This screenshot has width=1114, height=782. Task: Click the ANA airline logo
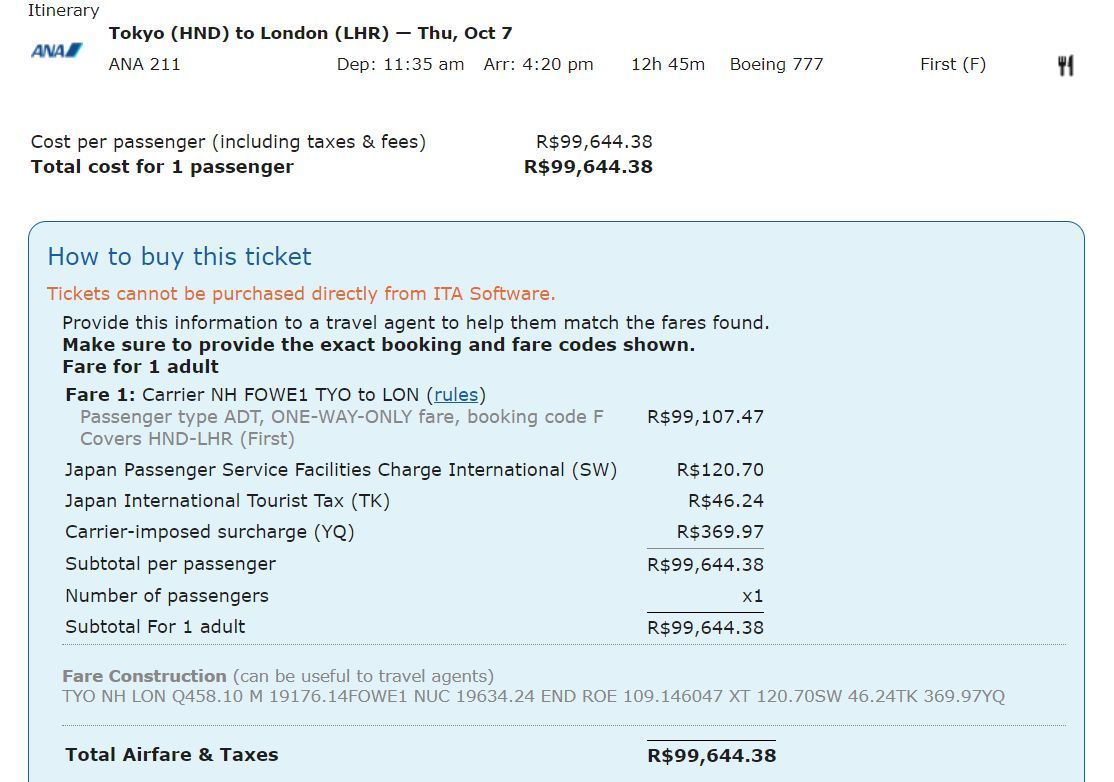[x=56, y=50]
